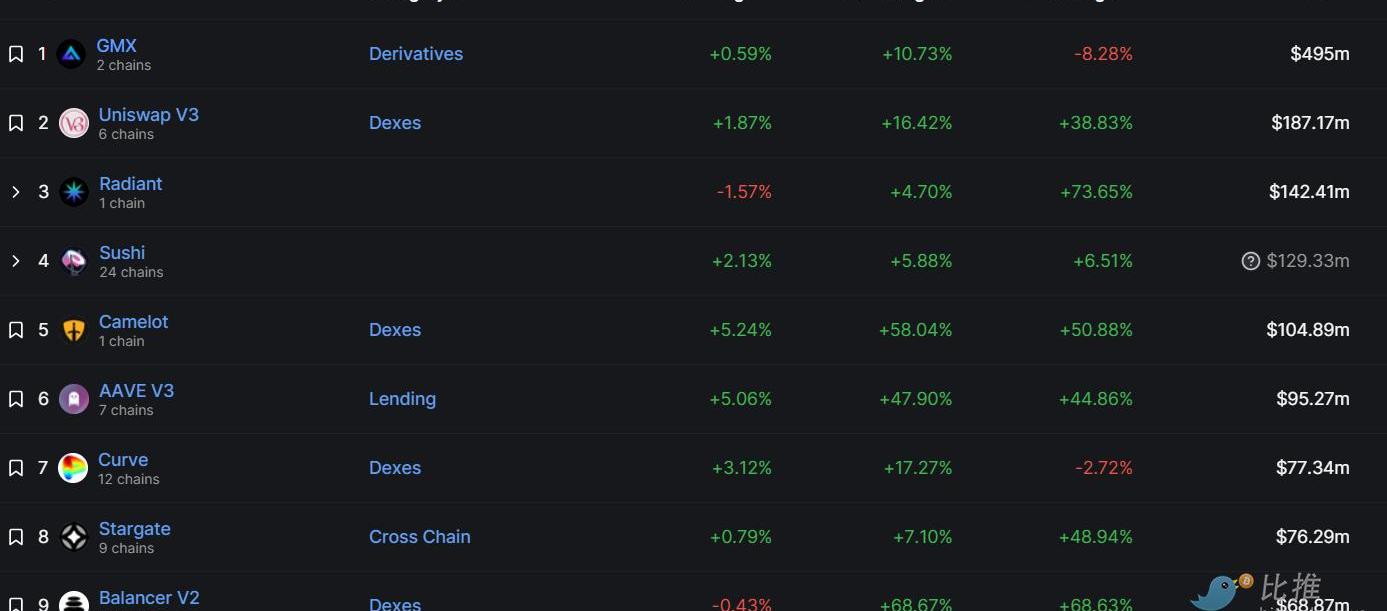Open the Derivatives category link

pos(416,54)
